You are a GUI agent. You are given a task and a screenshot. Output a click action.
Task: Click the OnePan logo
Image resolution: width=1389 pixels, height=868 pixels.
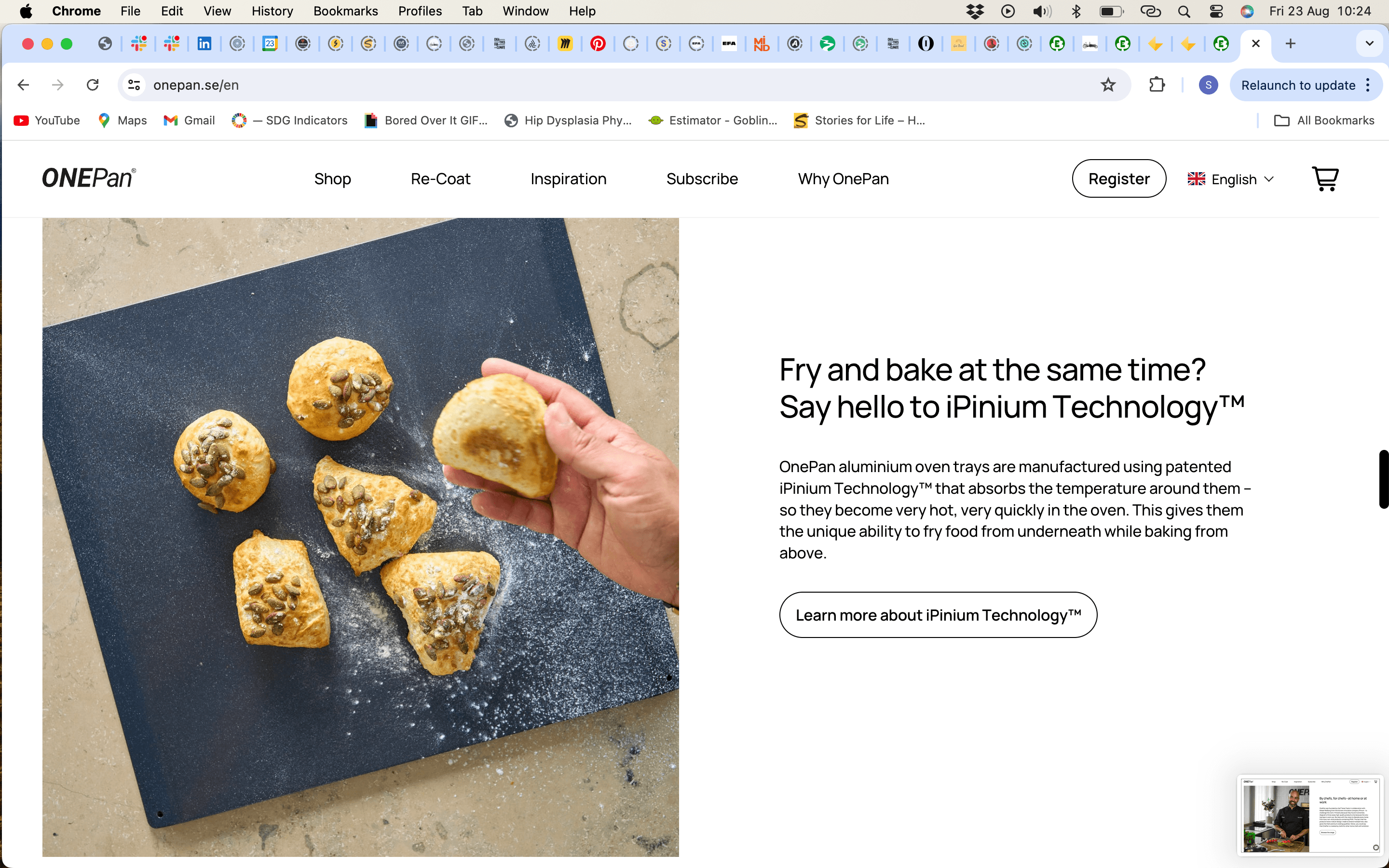(89, 178)
